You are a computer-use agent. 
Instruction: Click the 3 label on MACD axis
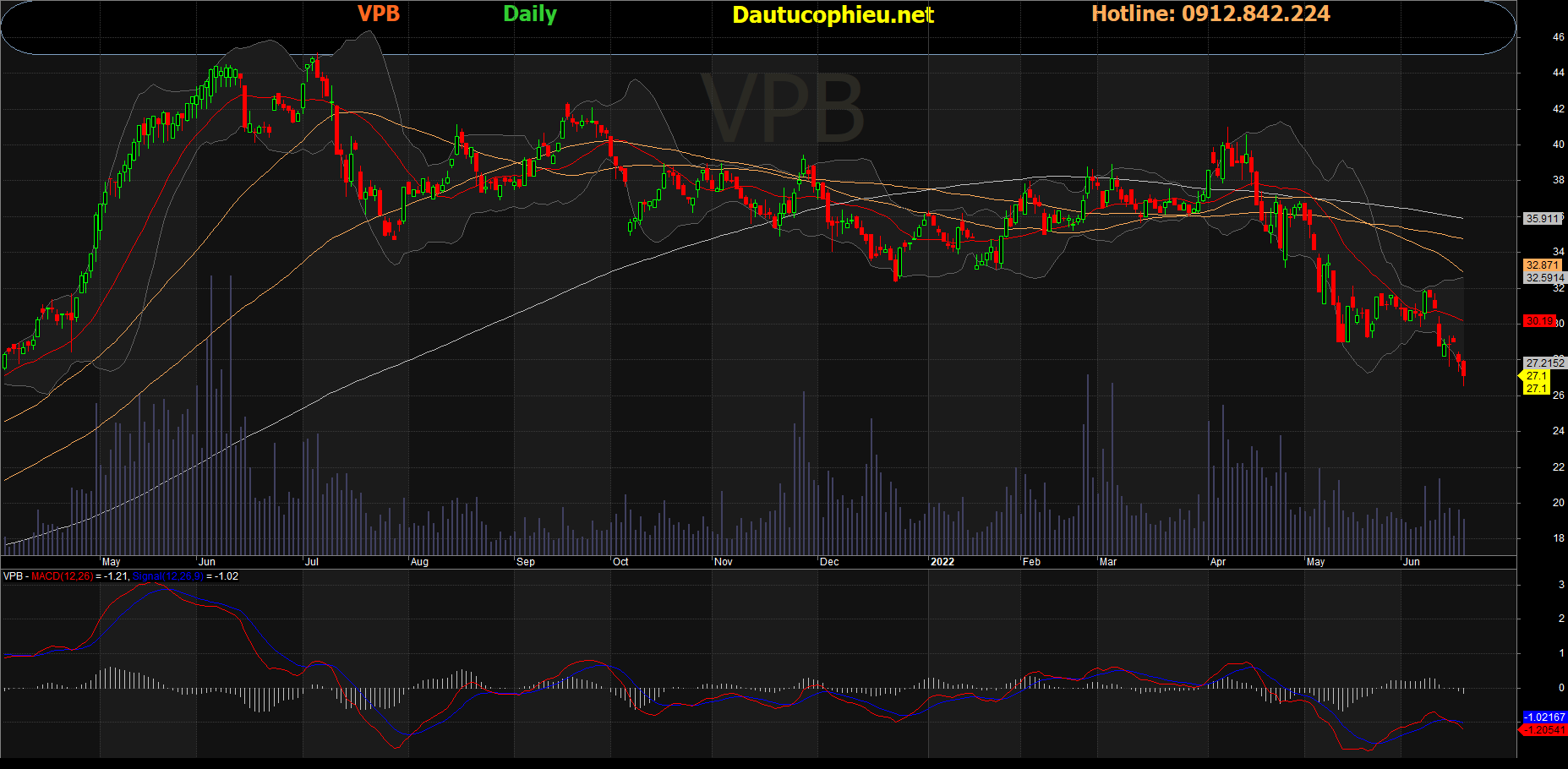1561,585
